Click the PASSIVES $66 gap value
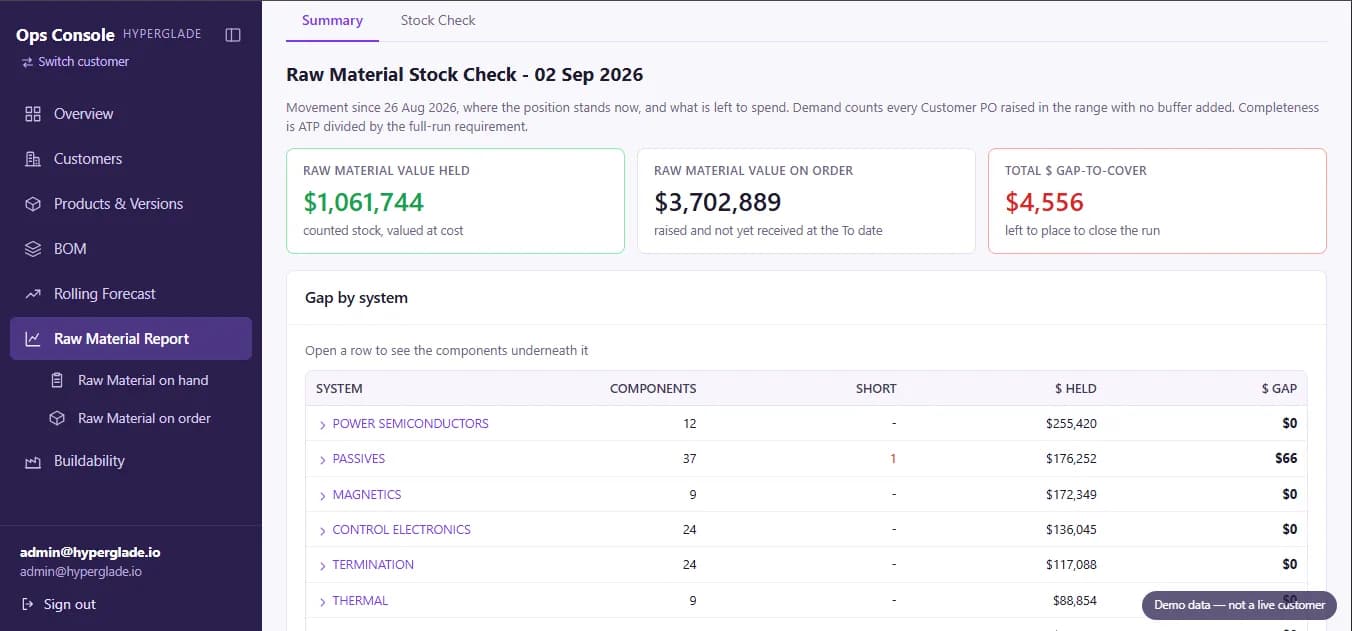 (x=1286, y=459)
